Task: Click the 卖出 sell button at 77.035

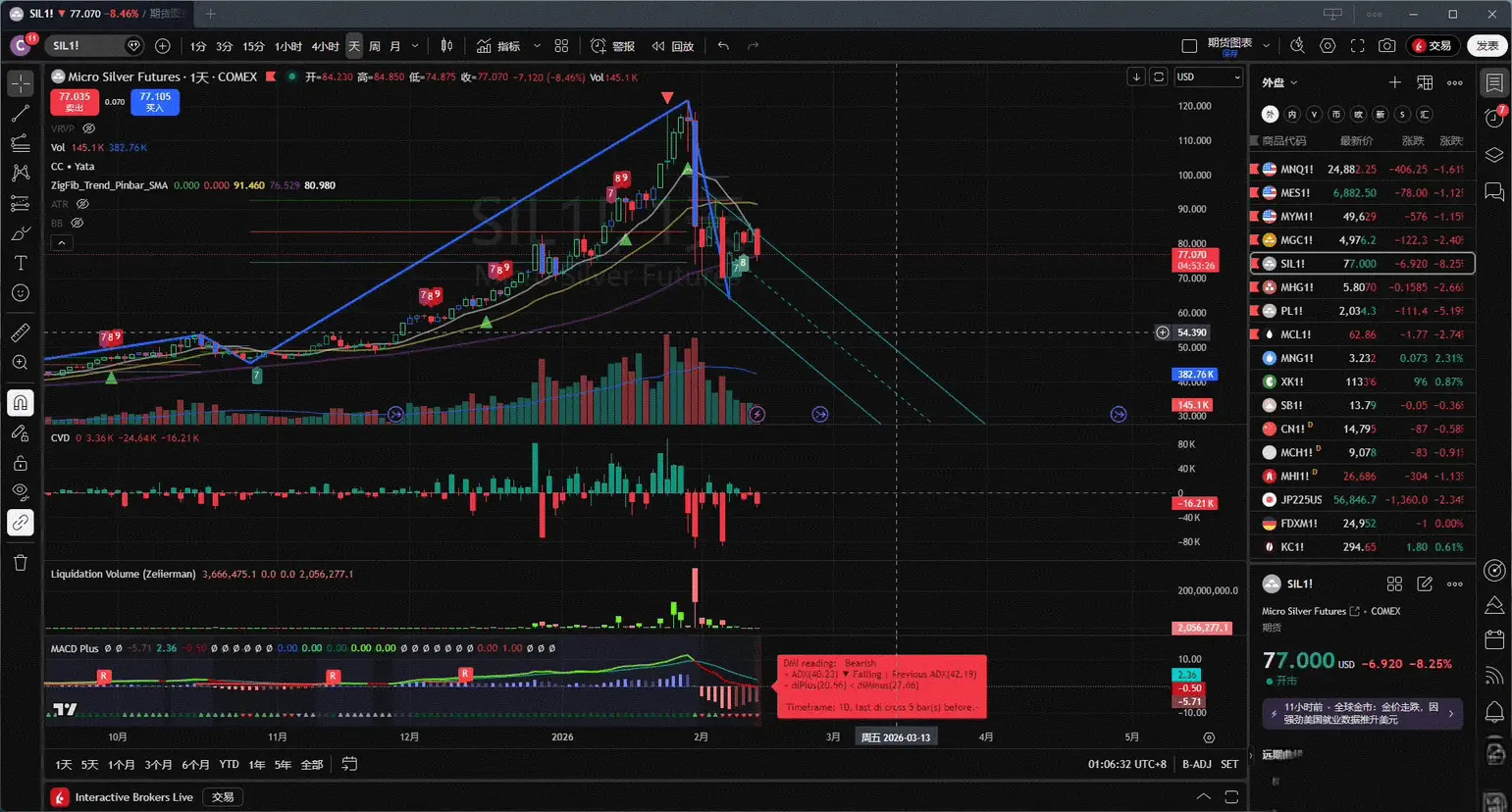Action: click(75, 102)
